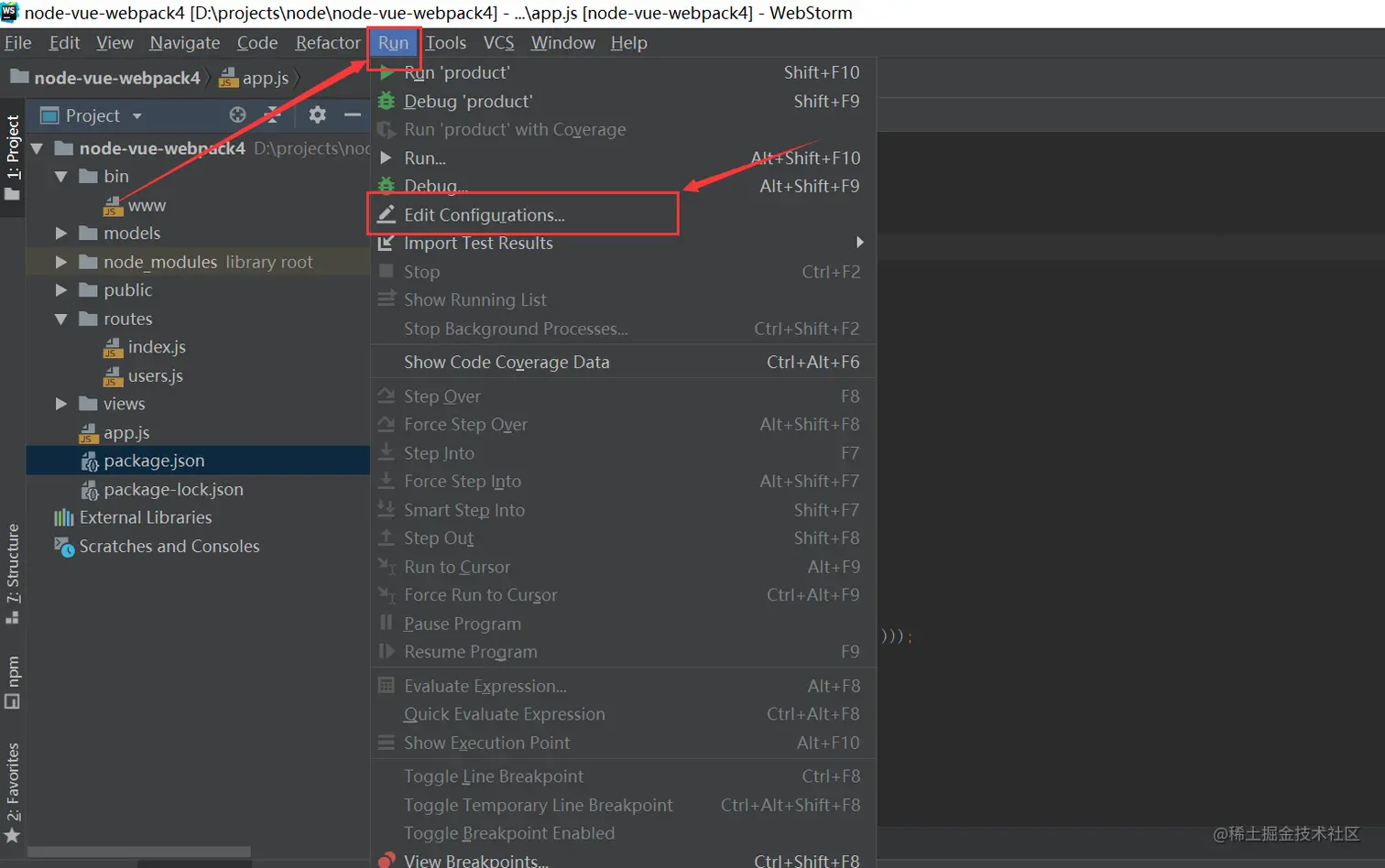The height and width of the screenshot is (868, 1385).
Task: Open the VCS menu
Action: (498, 43)
